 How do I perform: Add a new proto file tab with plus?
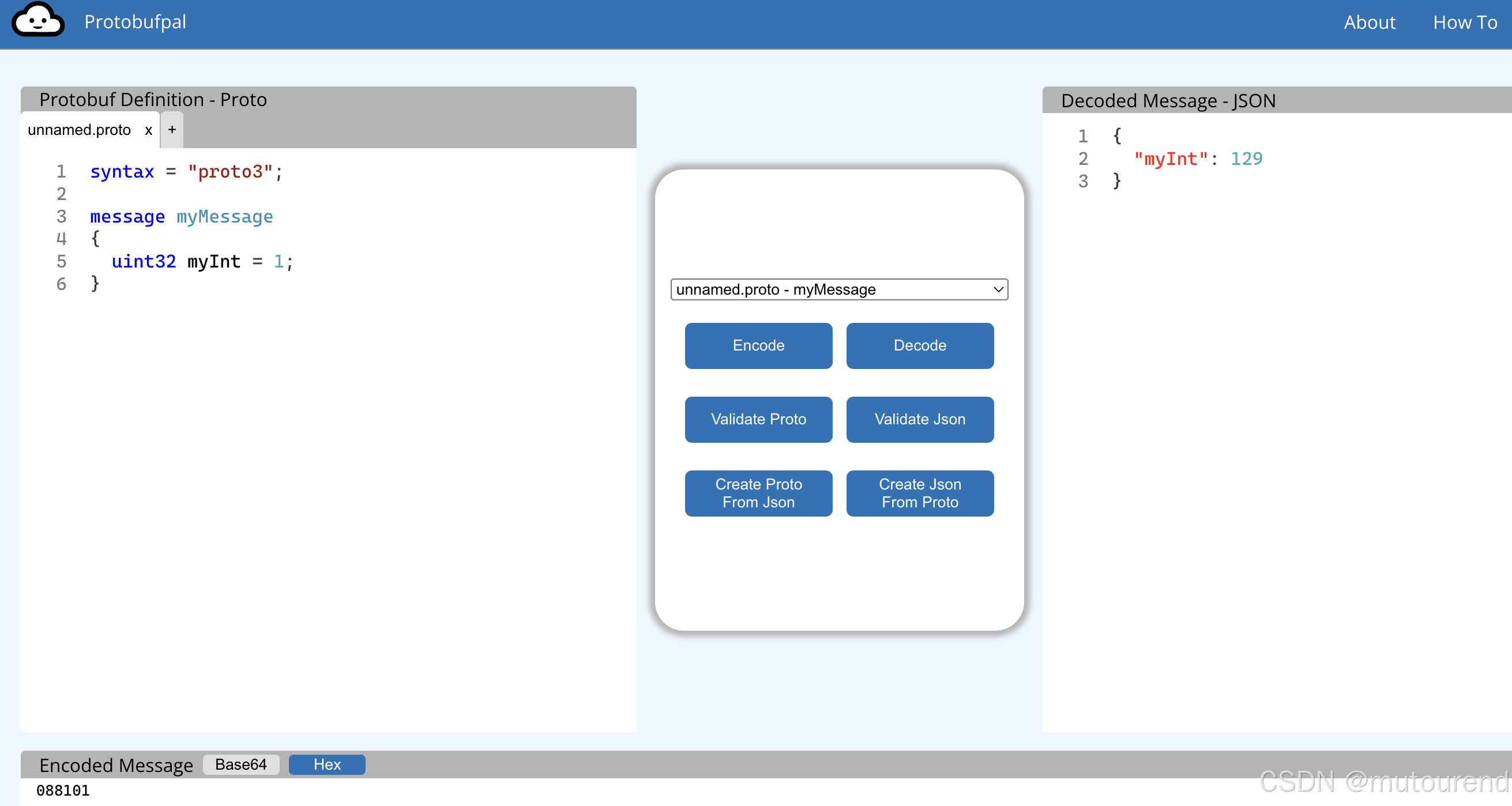point(172,130)
